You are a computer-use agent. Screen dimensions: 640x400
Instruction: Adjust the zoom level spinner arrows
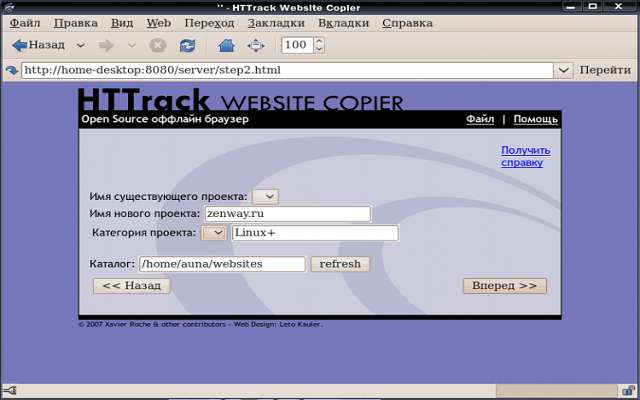[319, 45]
